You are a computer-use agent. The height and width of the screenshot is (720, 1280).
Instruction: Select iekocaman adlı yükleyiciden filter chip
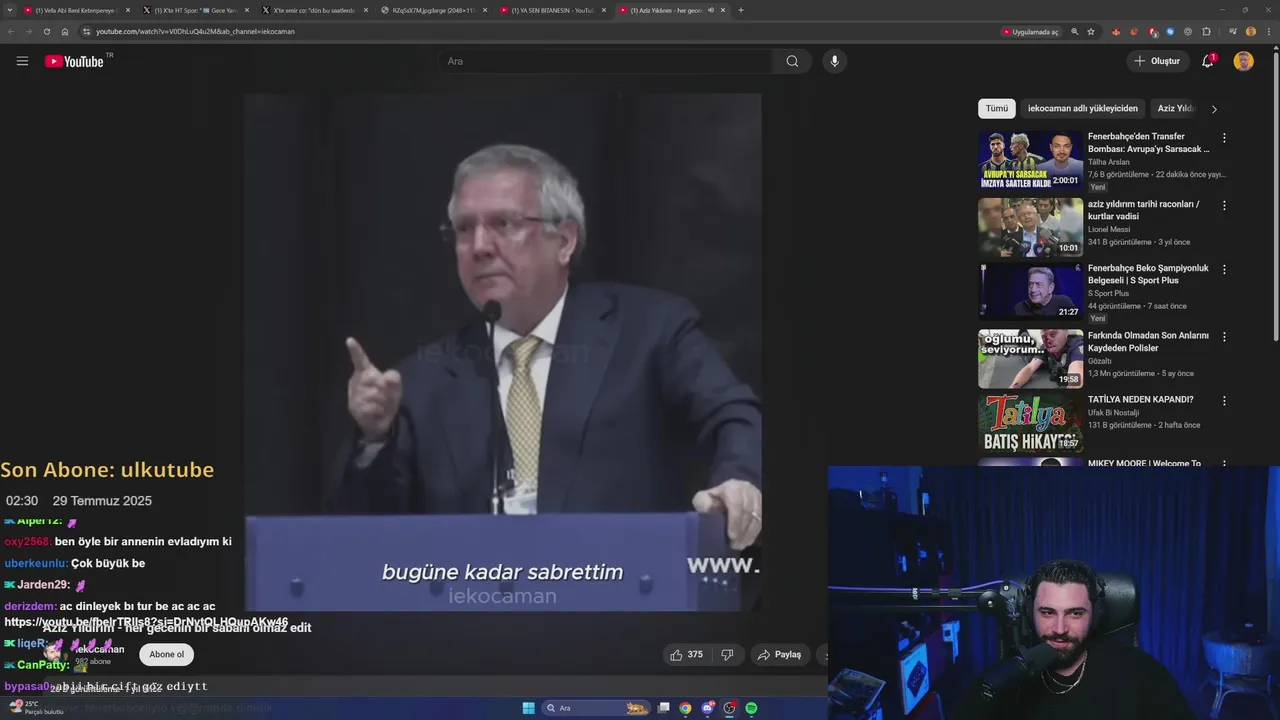[x=1083, y=109]
